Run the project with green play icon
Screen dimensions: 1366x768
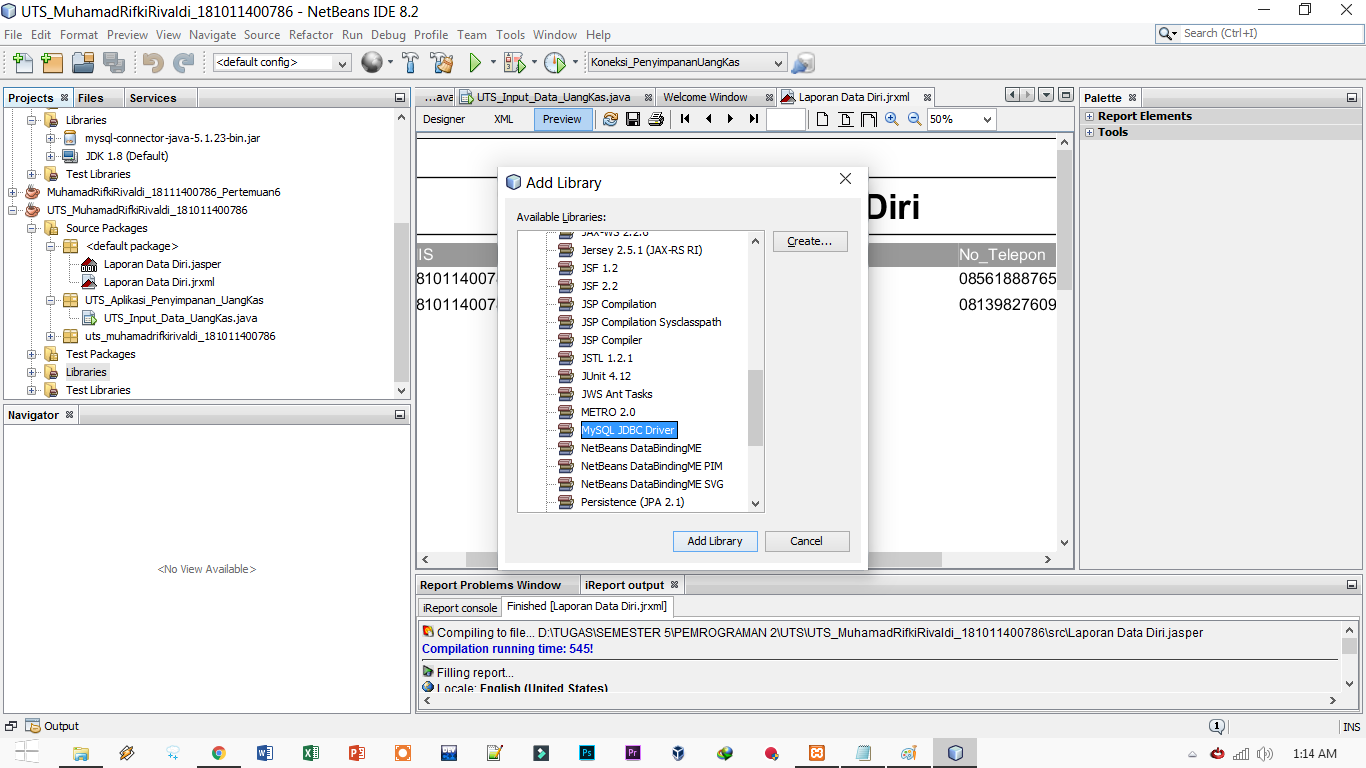[476, 62]
